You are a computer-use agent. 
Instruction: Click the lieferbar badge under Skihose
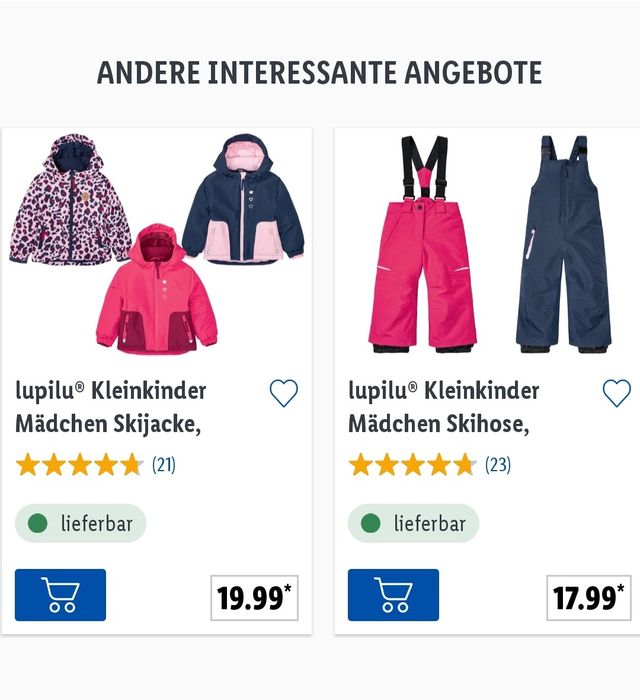[414, 523]
